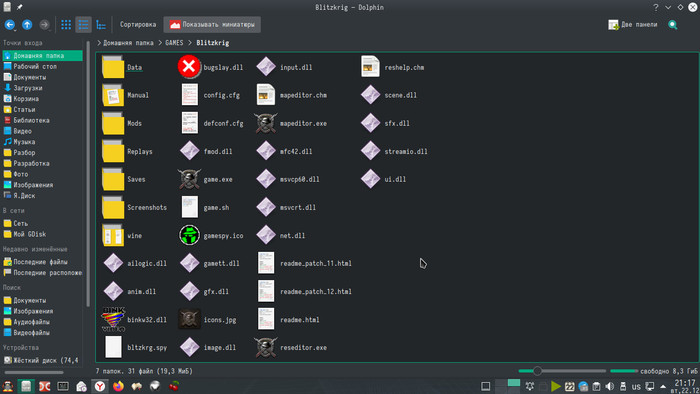
Task: Select the Manual folder icon
Action: (x=113, y=95)
